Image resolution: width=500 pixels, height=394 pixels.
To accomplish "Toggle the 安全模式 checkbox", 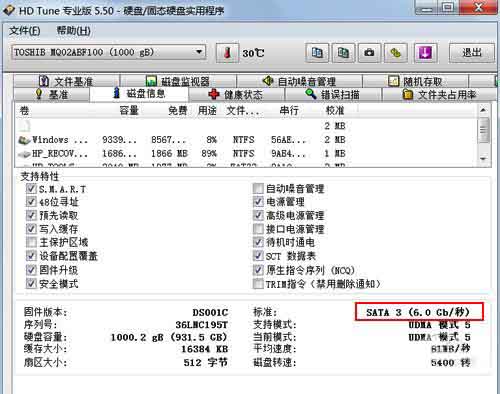I will (31, 284).
